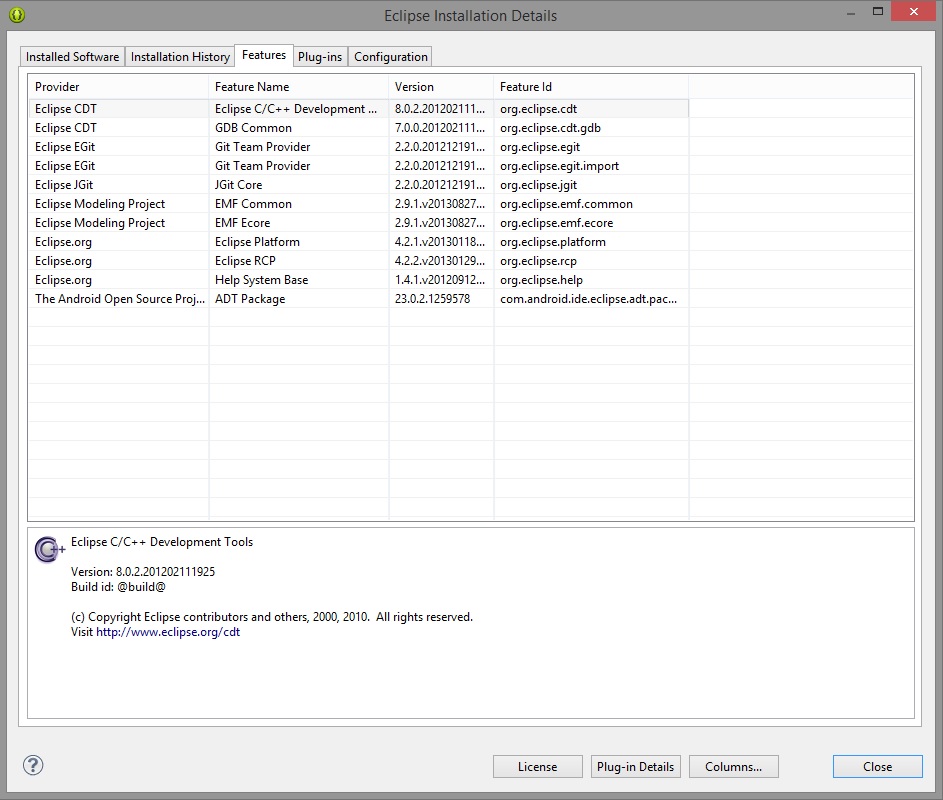Click the C/C++ Development Tools feature icon
This screenshot has height=800, width=943.
point(49,549)
